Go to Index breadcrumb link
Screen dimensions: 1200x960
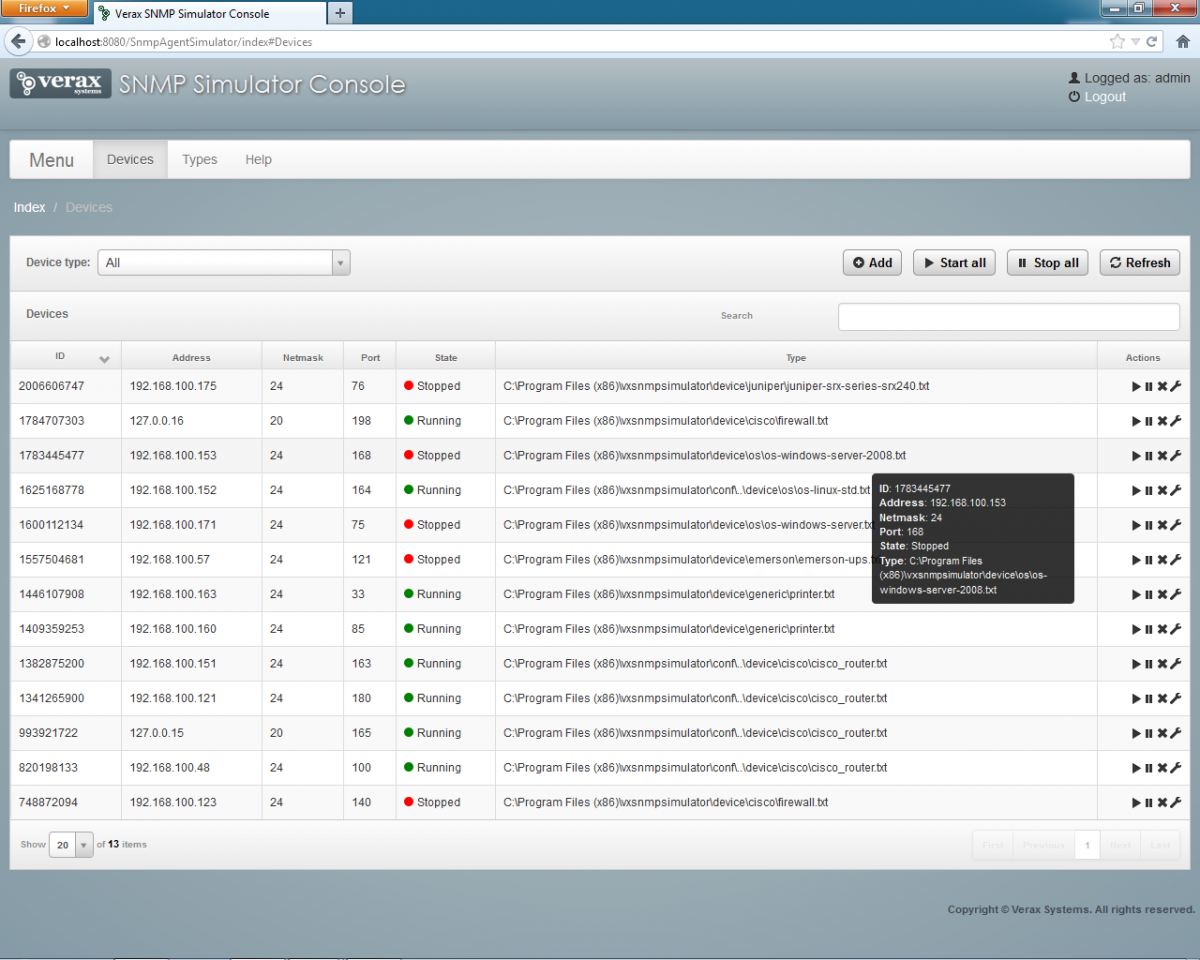tap(29, 208)
